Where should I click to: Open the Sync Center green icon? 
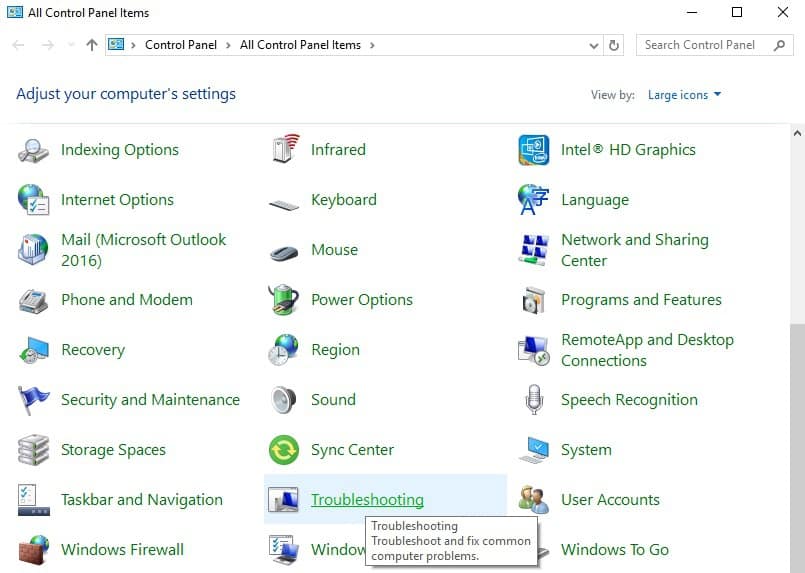pos(284,450)
